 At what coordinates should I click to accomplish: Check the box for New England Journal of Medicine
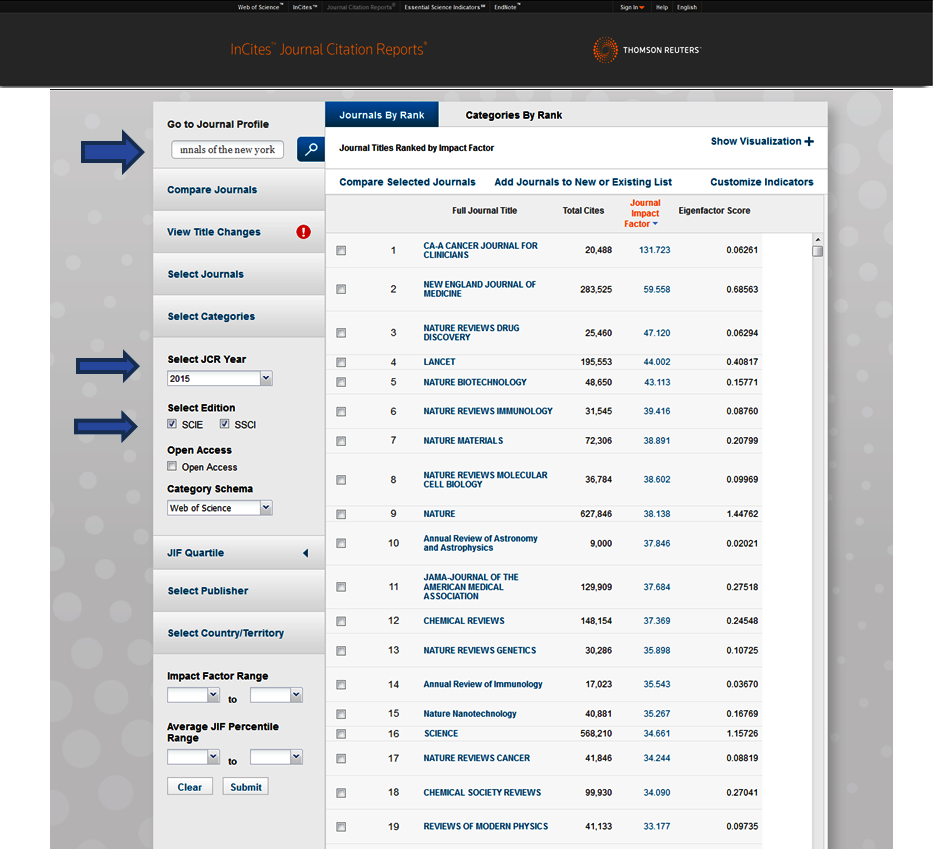tap(341, 289)
